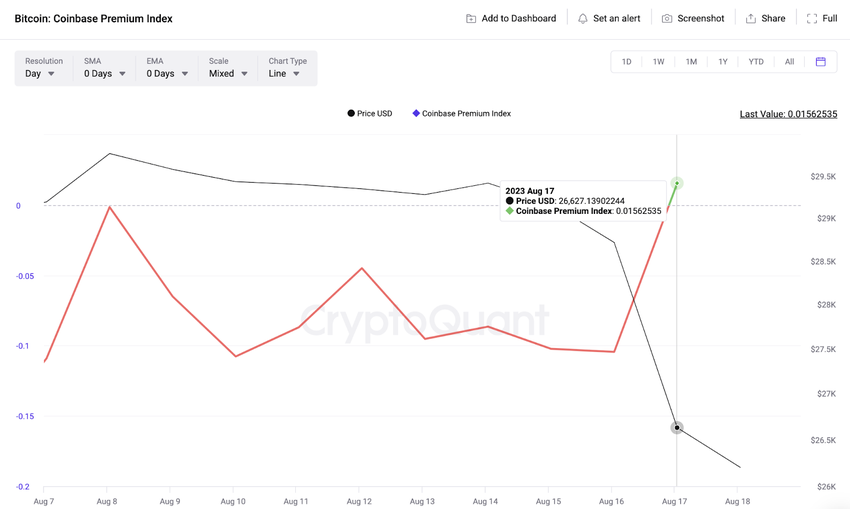Click the $26.5K price axis label
850x509 pixels.
(x=823, y=440)
